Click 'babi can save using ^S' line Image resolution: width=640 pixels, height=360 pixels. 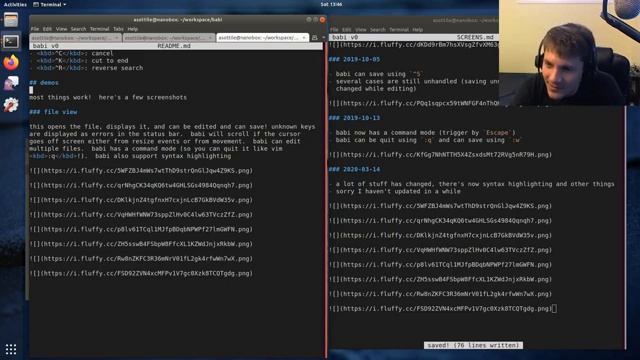tap(376, 74)
